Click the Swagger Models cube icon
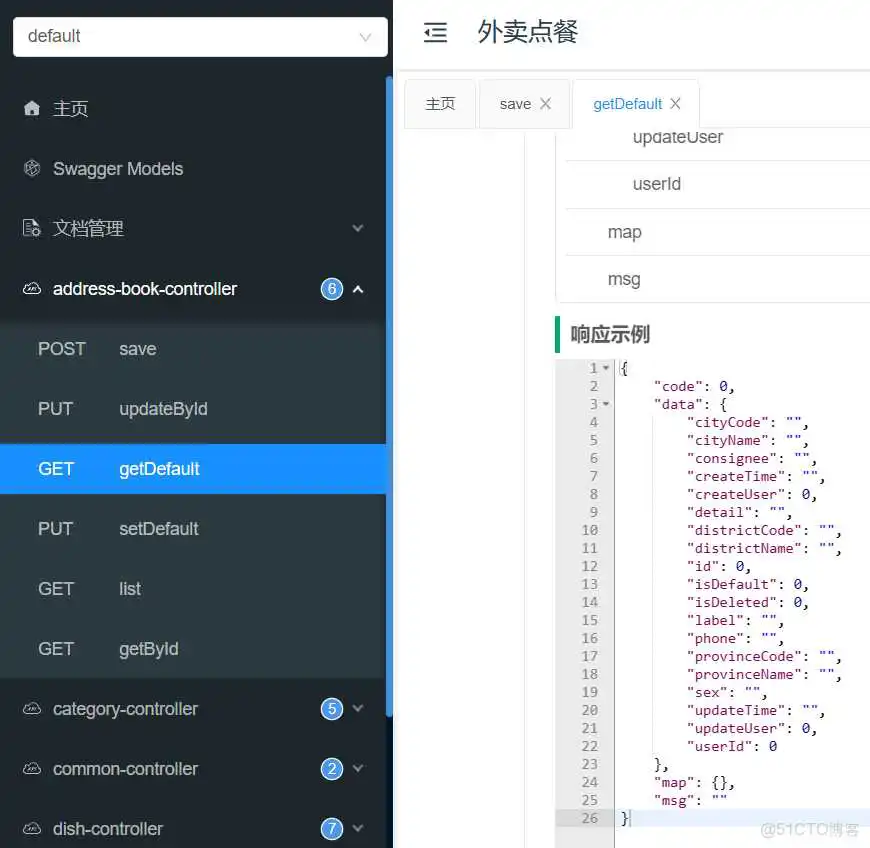 [x=32, y=168]
